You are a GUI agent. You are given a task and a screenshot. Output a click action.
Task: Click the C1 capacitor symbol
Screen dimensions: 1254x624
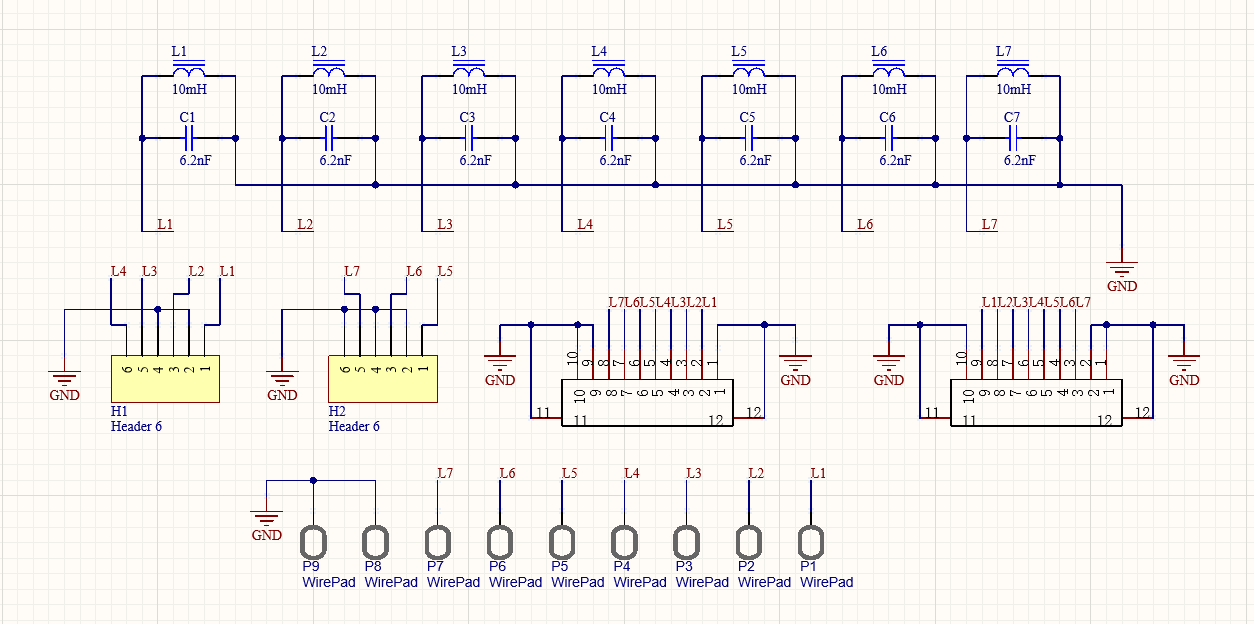click(x=189, y=138)
